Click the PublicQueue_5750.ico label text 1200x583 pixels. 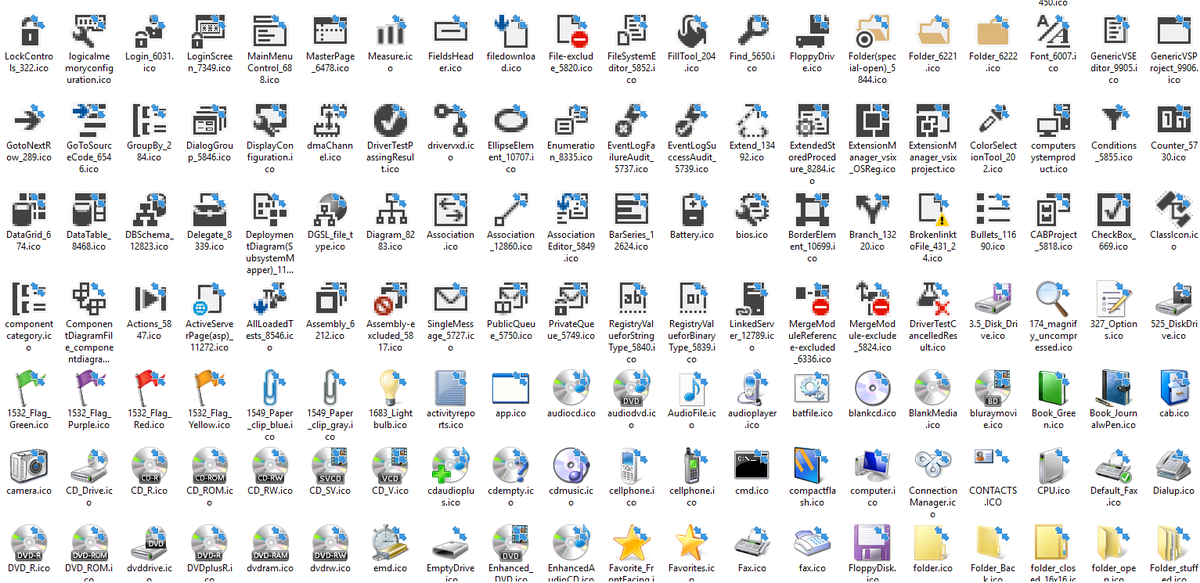tap(511, 329)
